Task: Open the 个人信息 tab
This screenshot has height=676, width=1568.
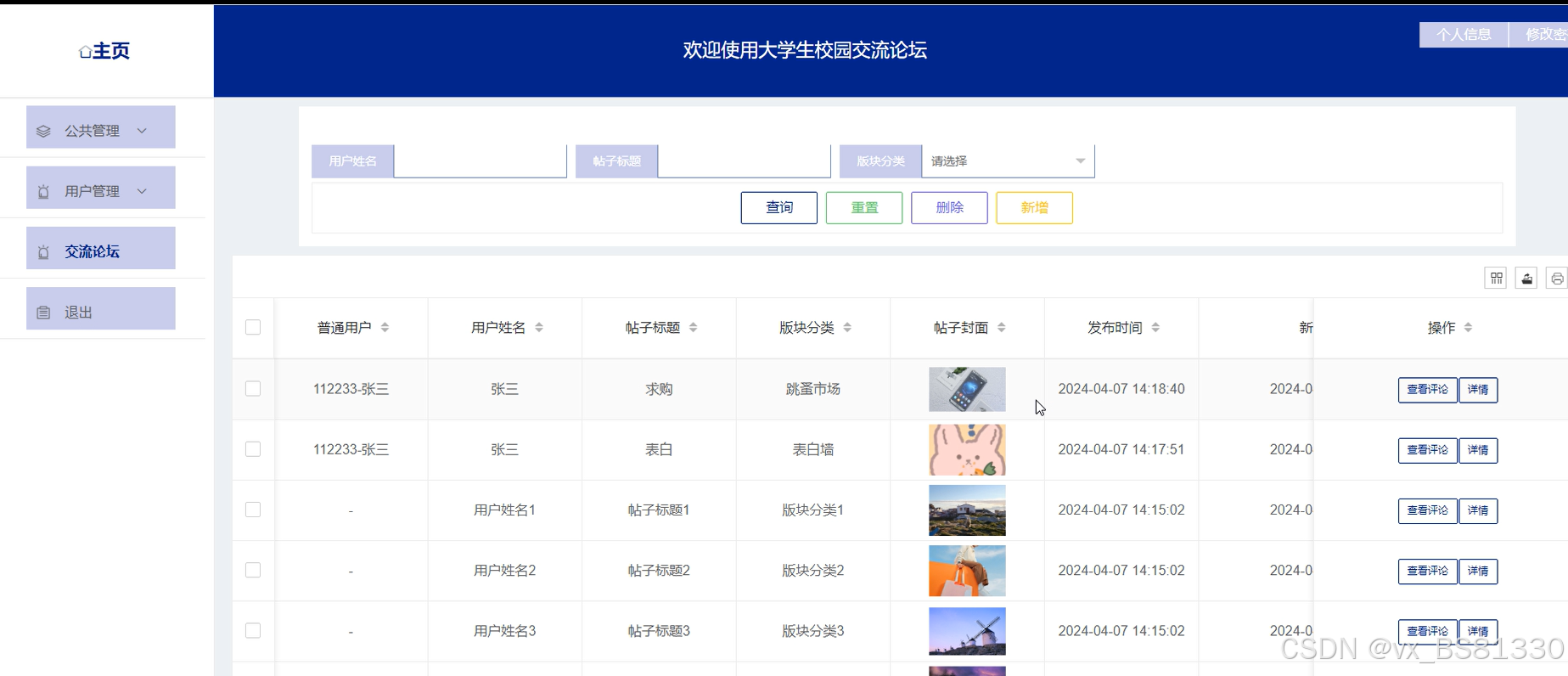Action: [x=1464, y=35]
